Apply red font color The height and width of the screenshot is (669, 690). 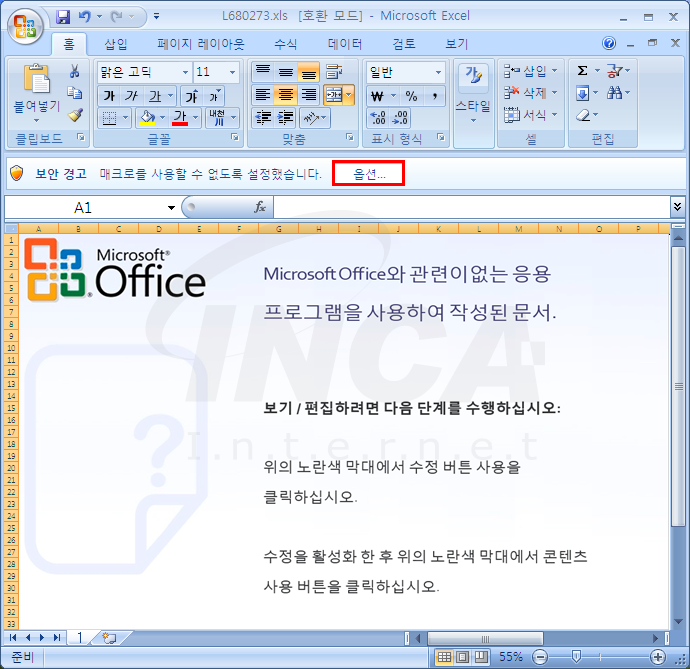click(x=180, y=118)
